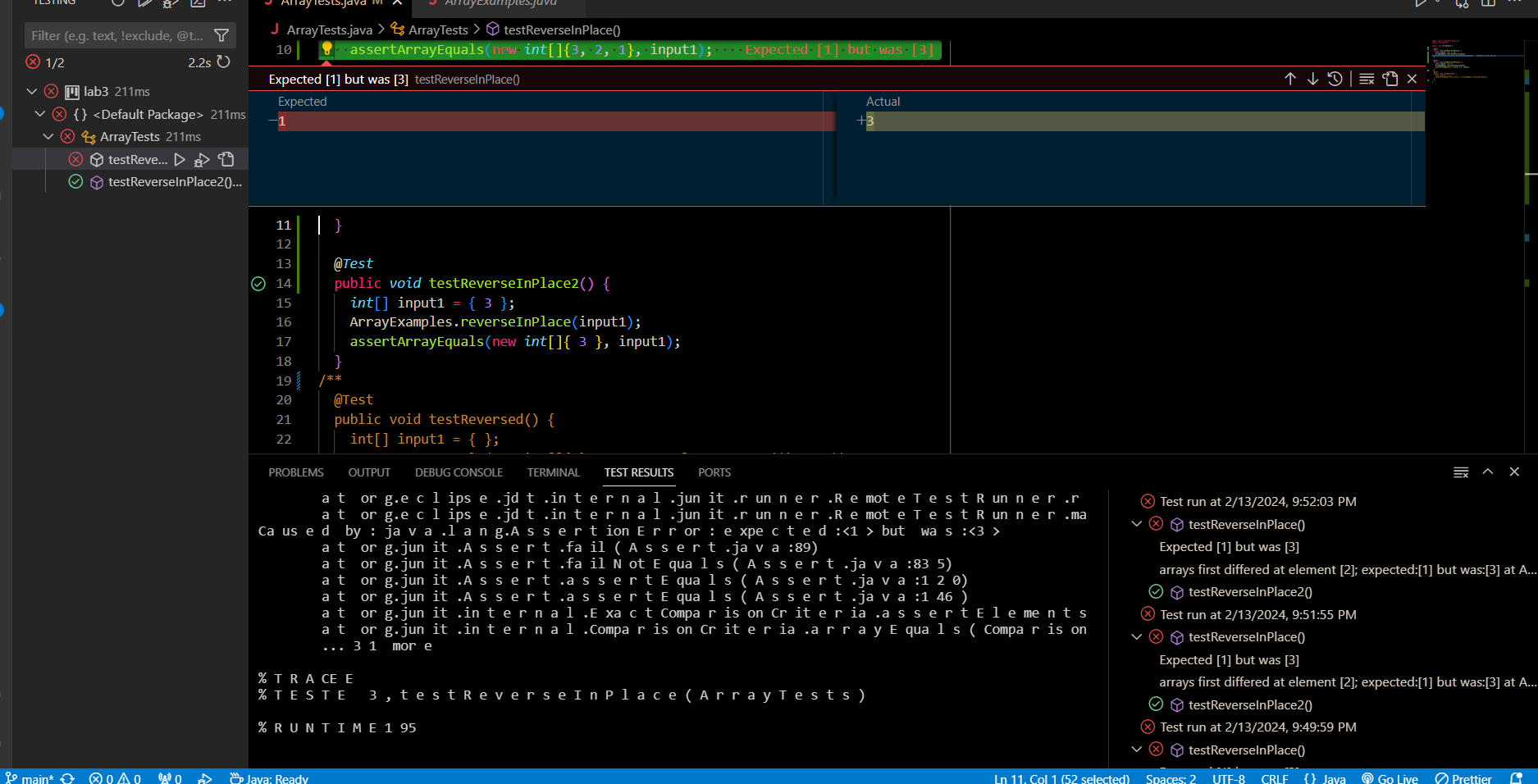This screenshot has width=1538, height=784.
Task: Toggle the filter icon in the Testing filter box
Action: coord(222,35)
